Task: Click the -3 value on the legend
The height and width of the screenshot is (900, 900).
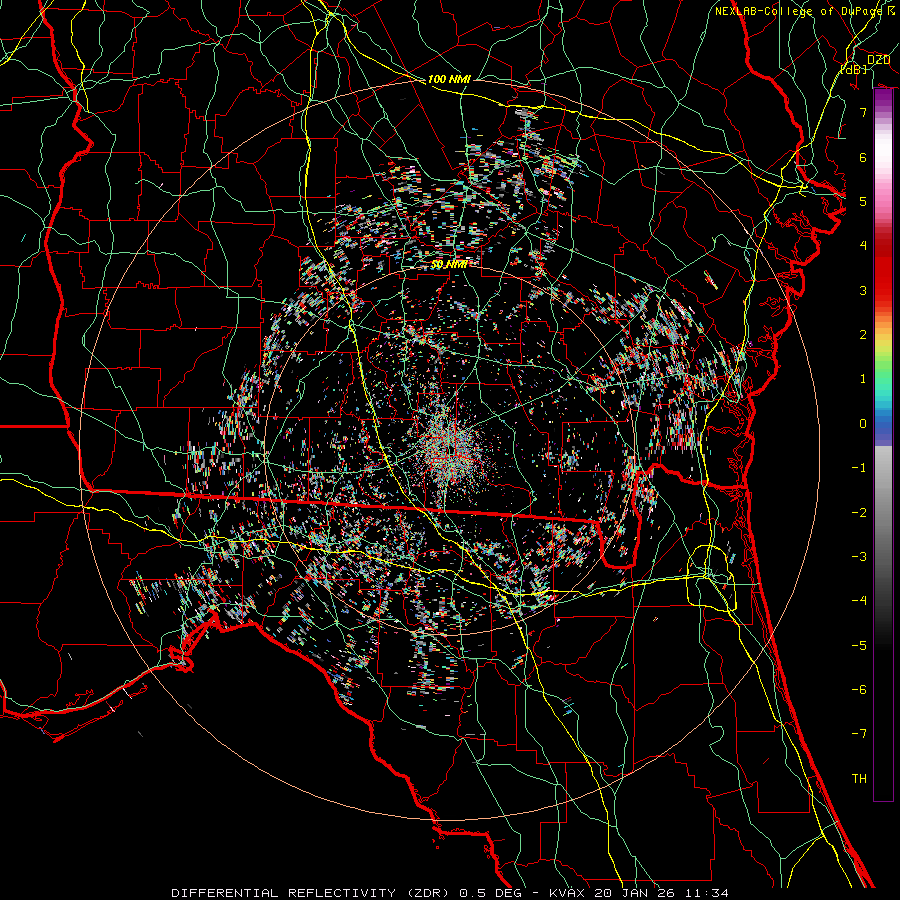Action: pos(859,557)
